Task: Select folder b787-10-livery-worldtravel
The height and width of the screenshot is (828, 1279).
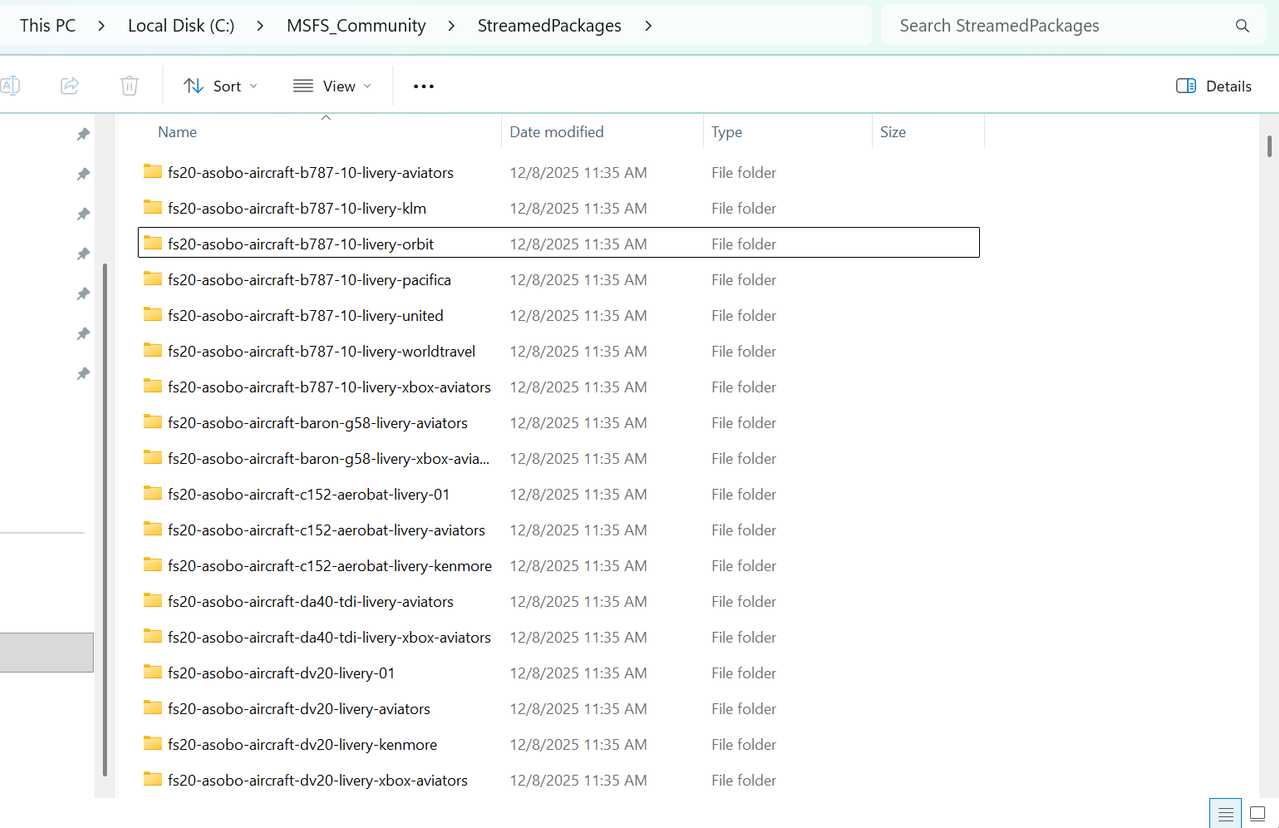Action: [x=558, y=352]
